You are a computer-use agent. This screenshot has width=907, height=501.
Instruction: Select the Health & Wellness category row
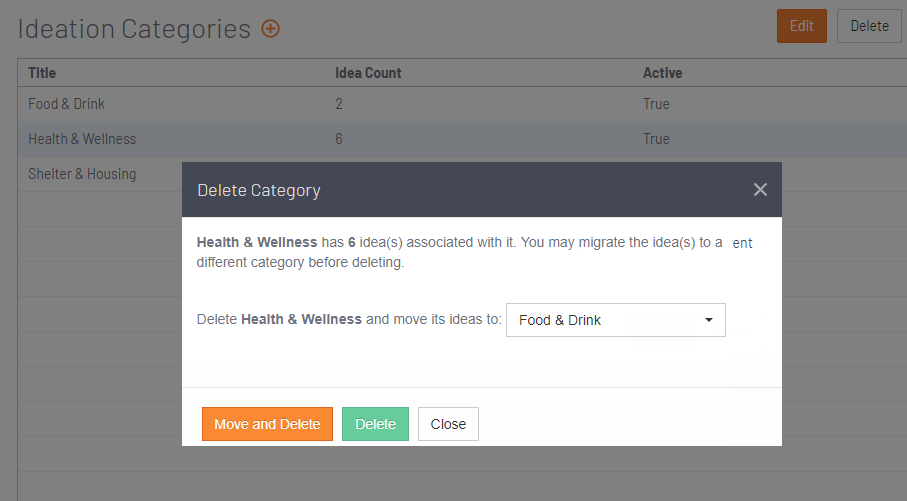tap(462, 139)
